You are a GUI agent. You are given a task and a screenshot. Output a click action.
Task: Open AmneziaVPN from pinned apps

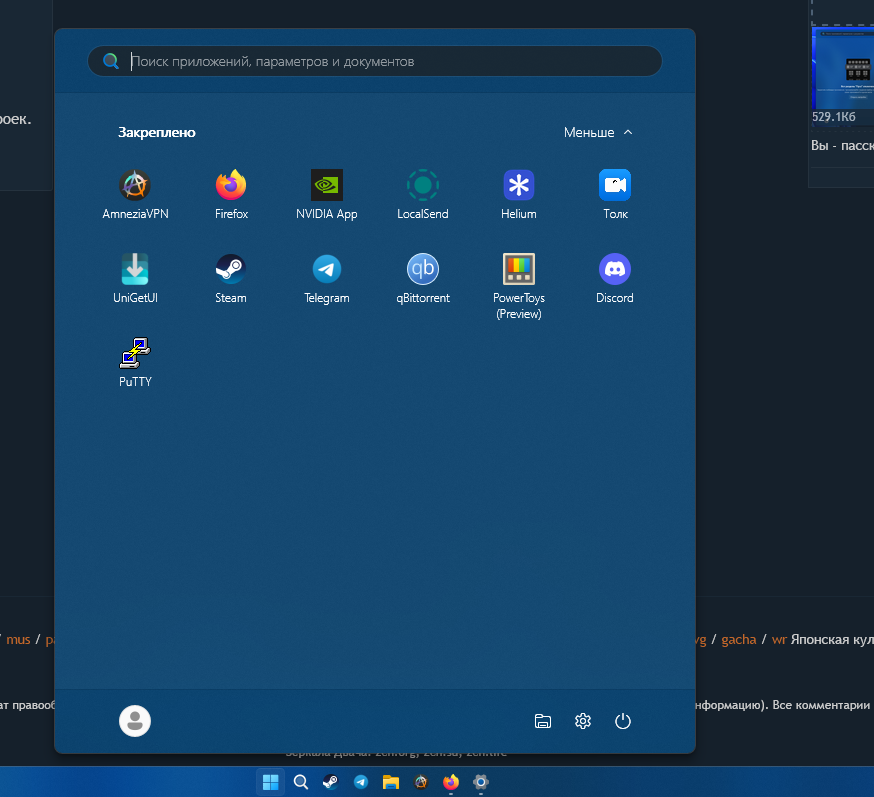pyautogui.click(x=135, y=195)
